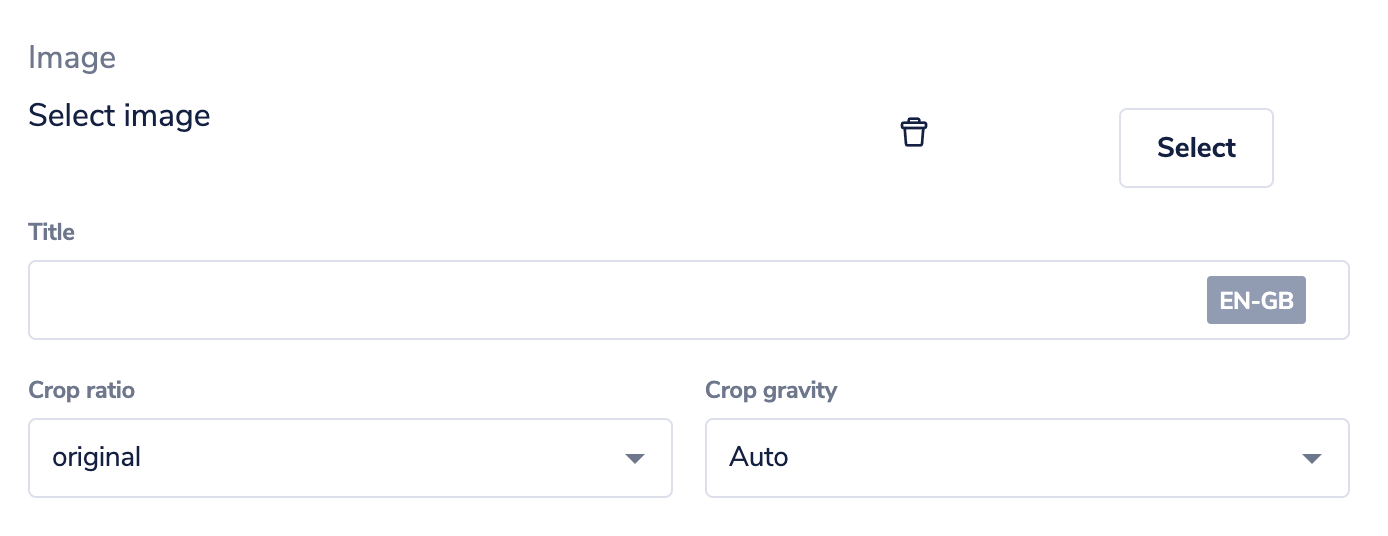Click the Crop gravity label
This screenshot has width=1388, height=536.
(x=771, y=390)
